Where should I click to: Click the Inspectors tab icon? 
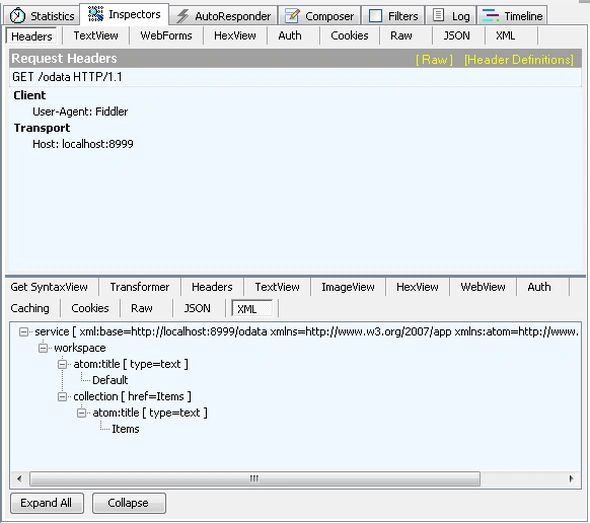[x=96, y=14]
